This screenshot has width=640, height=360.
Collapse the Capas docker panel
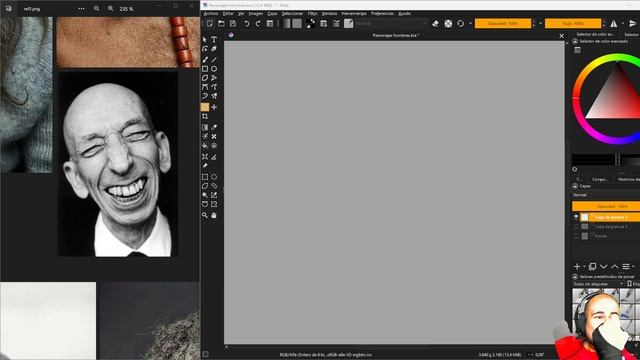575,186
